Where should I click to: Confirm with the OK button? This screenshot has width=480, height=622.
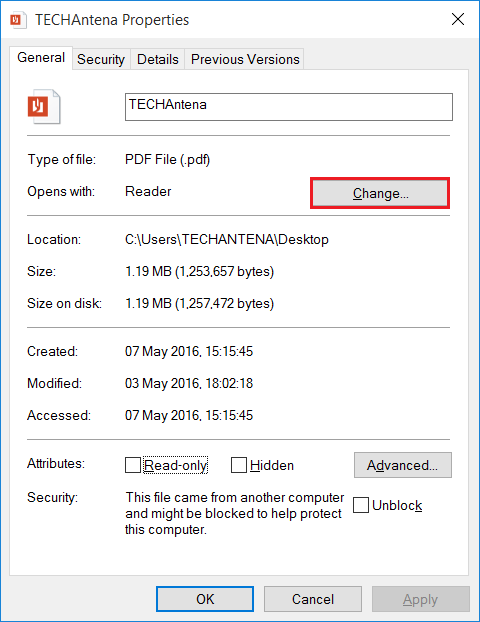click(x=205, y=599)
